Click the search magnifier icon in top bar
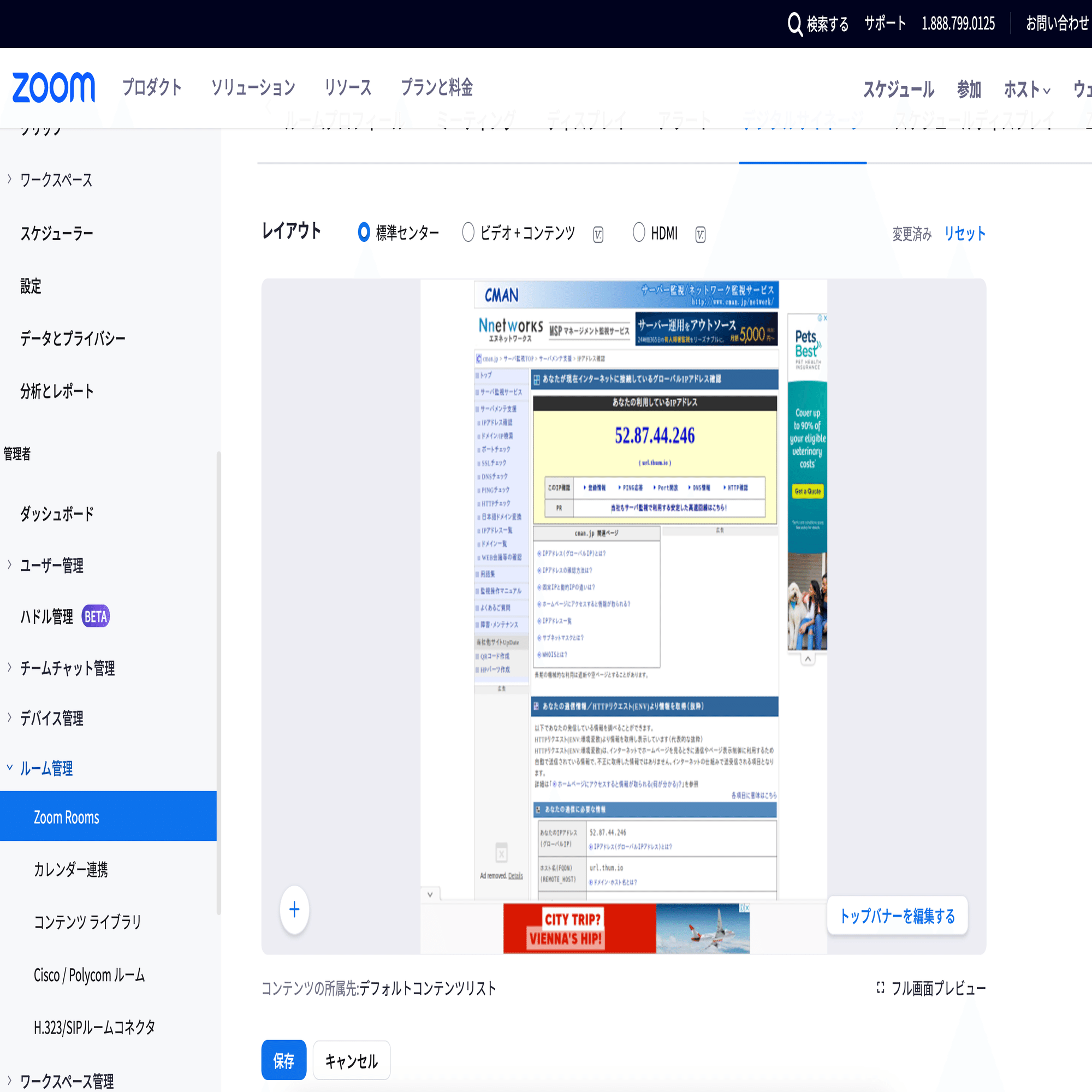The width and height of the screenshot is (1092, 1092). 794,23
